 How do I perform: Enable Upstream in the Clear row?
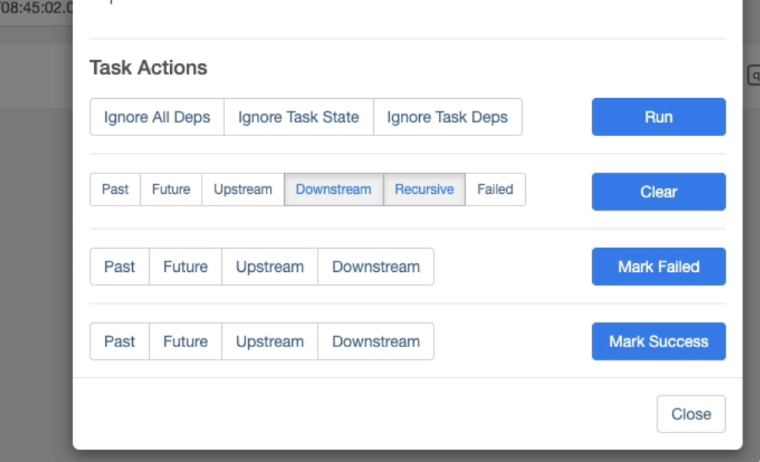click(x=243, y=189)
